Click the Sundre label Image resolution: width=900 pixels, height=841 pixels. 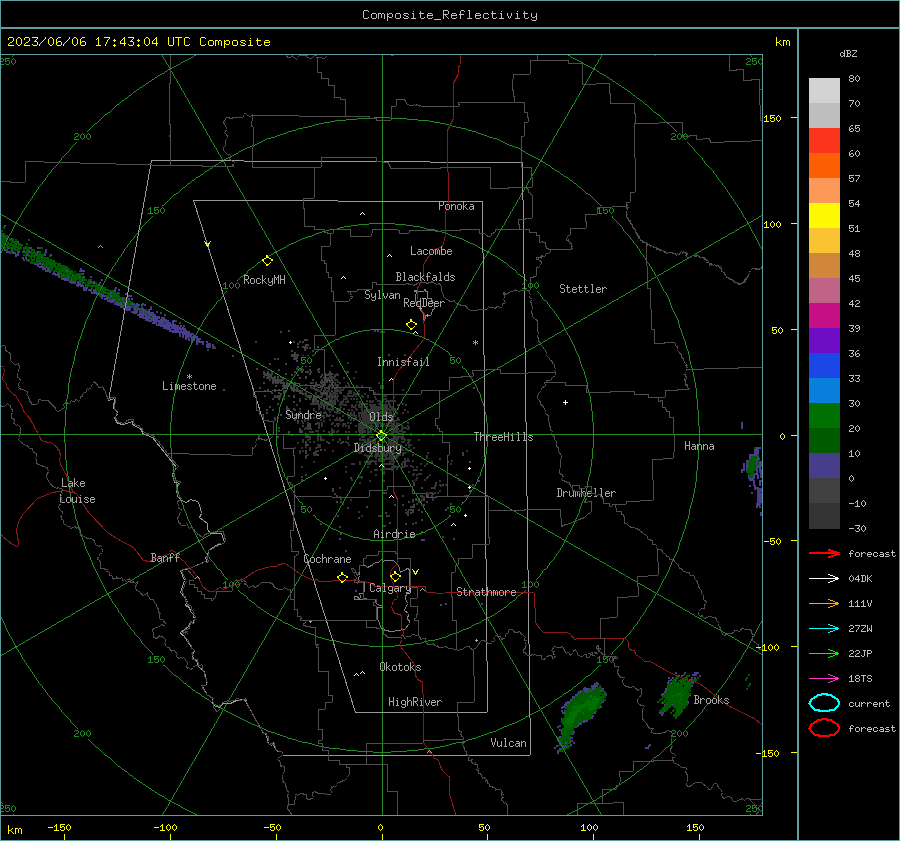point(303,414)
